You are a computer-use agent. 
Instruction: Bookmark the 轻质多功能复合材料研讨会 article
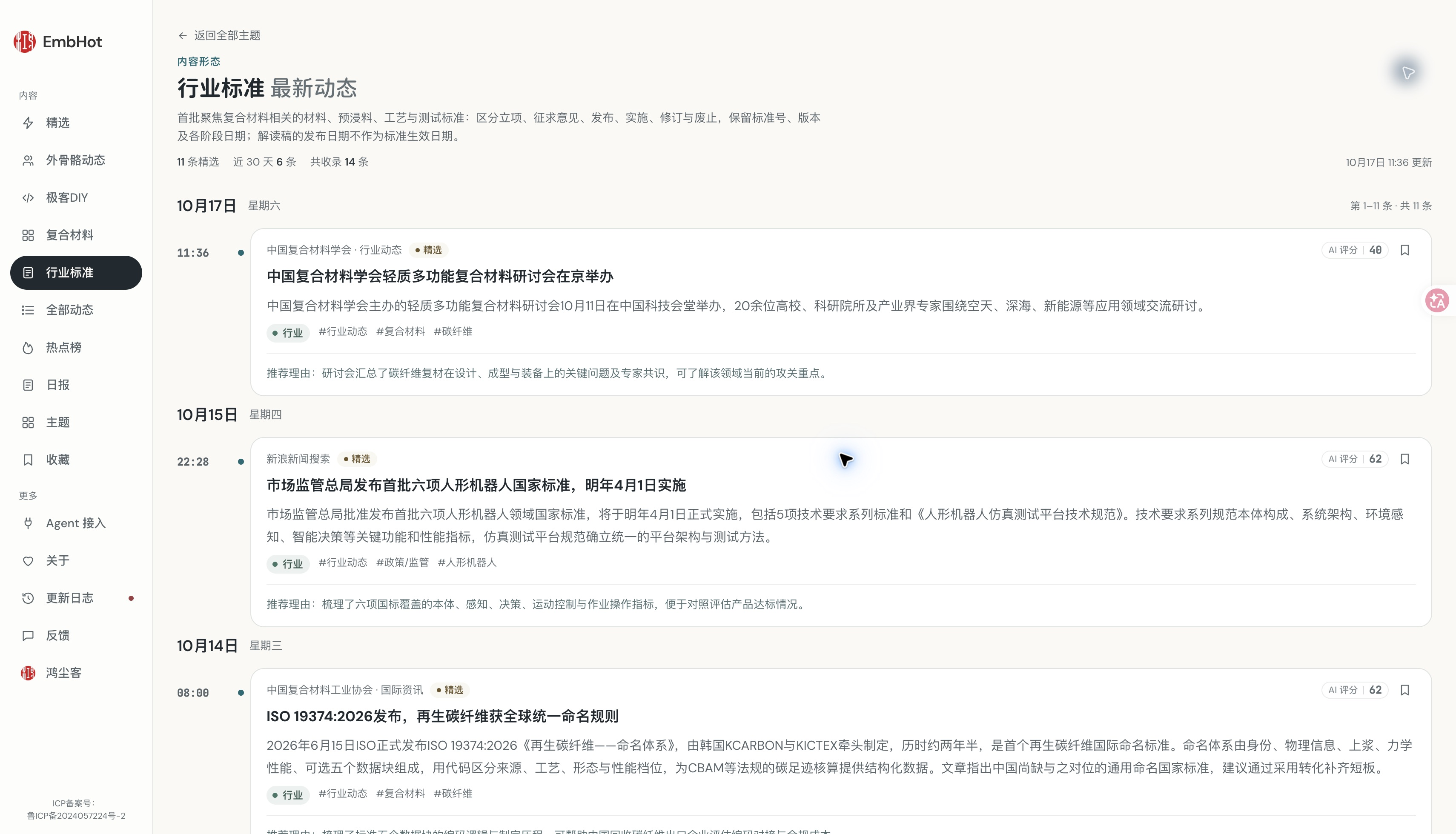pos(1405,250)
